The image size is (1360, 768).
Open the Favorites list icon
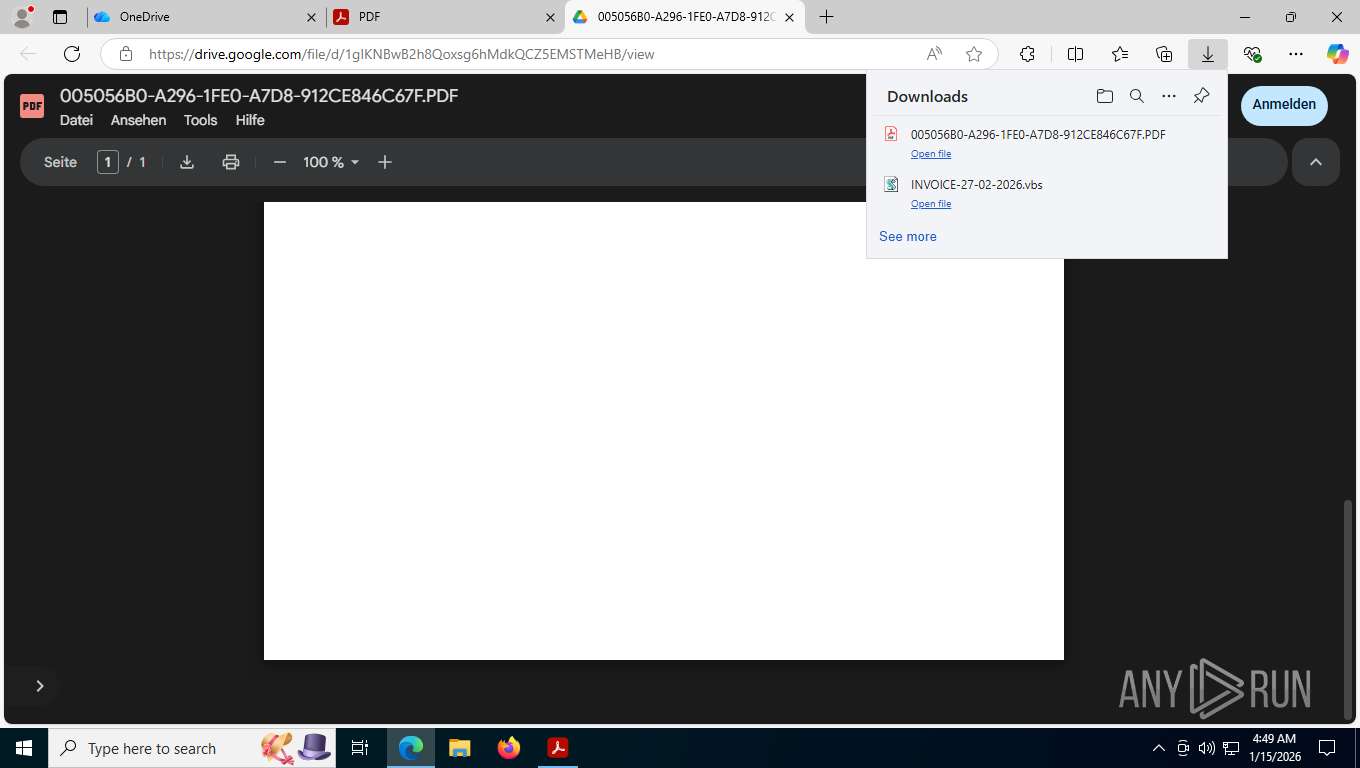[x=1120, y=54]
